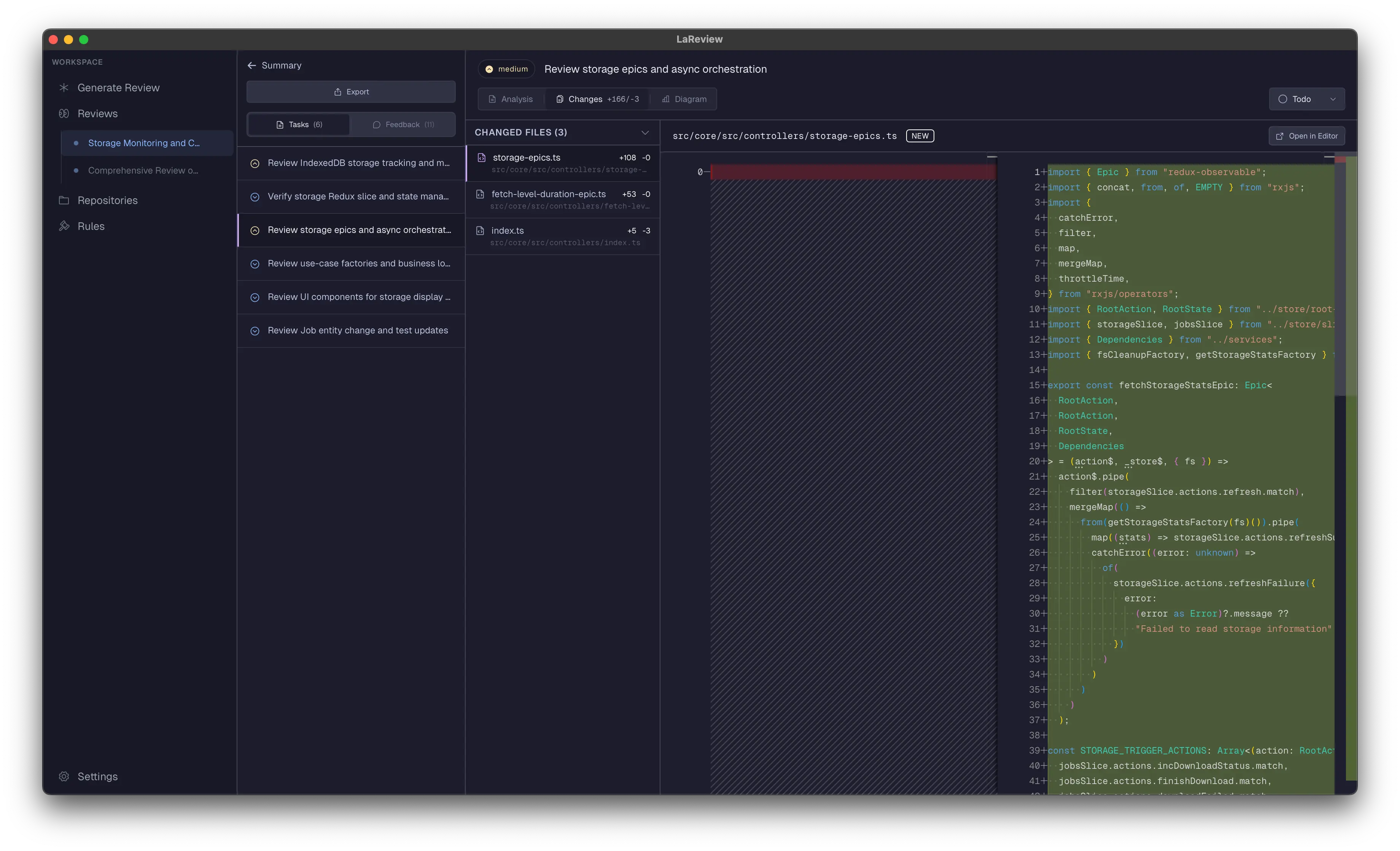
Task: Open task Review use-case factories and business logic
Action: pos(351,264)
